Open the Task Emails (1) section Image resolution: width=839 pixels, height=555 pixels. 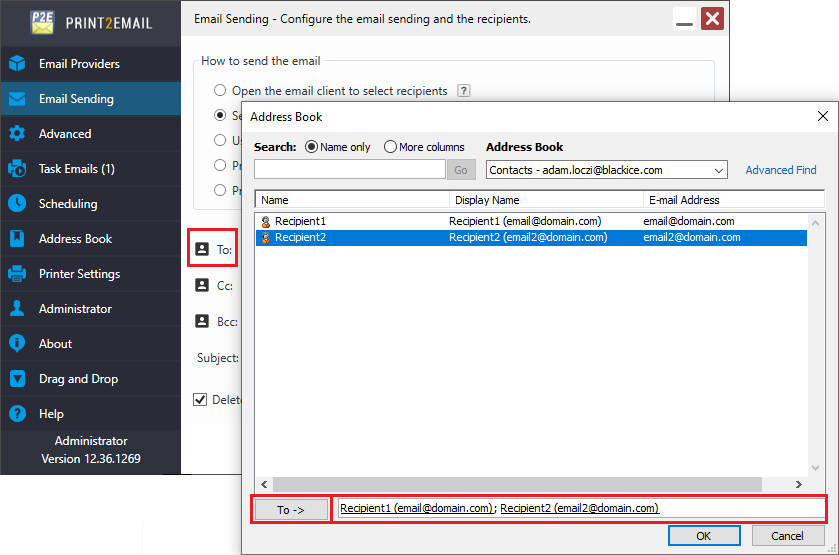click(77, 169)
